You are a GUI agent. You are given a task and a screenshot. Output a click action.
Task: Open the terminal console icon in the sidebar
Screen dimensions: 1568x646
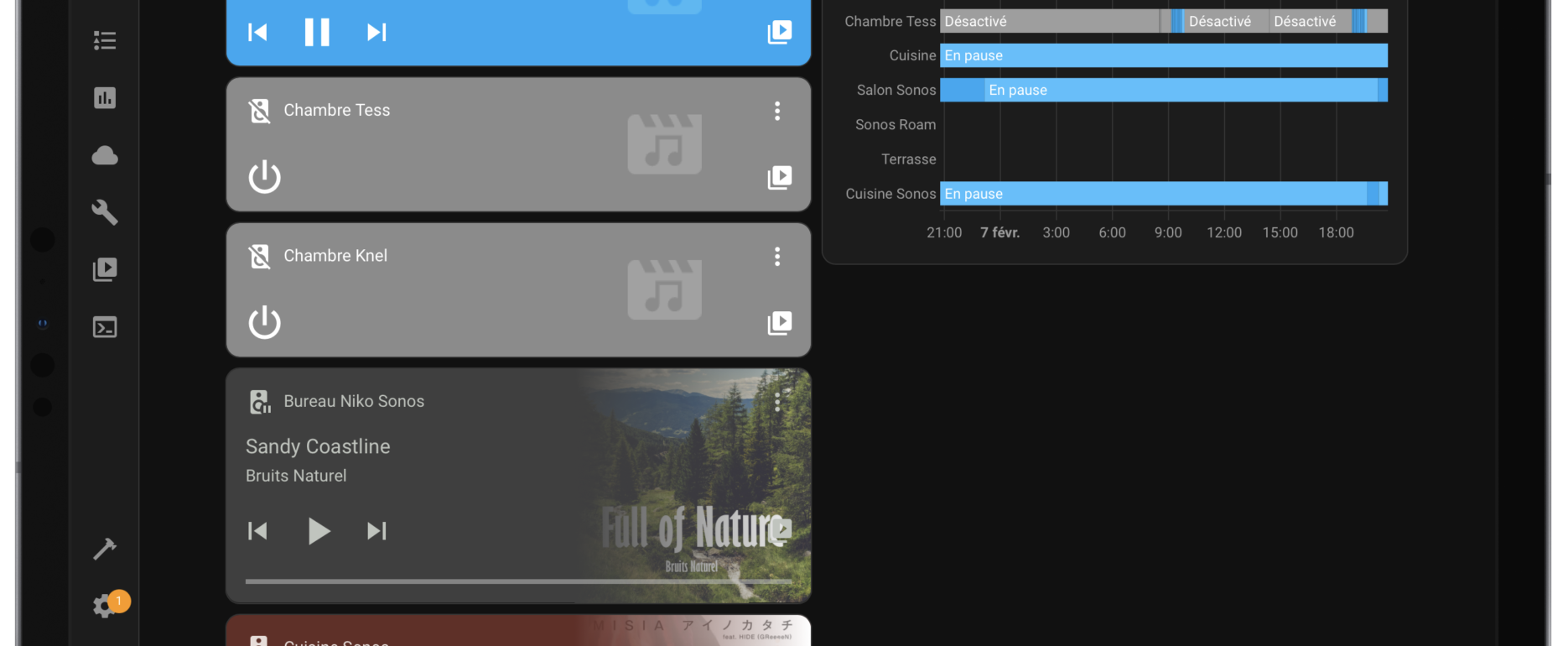[105, 327]
